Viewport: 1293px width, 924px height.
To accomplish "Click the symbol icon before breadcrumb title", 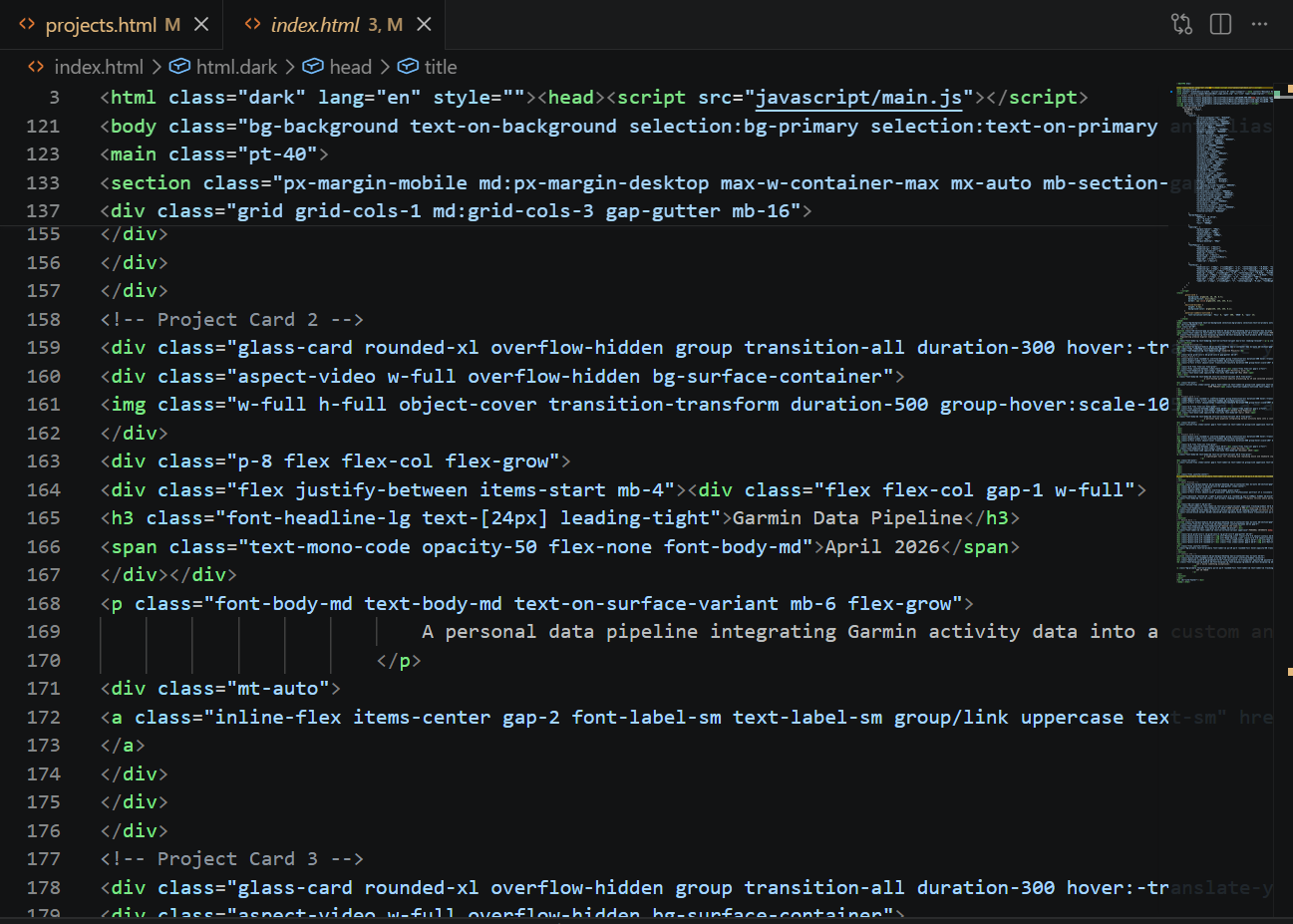I will (x=408, y=67).
